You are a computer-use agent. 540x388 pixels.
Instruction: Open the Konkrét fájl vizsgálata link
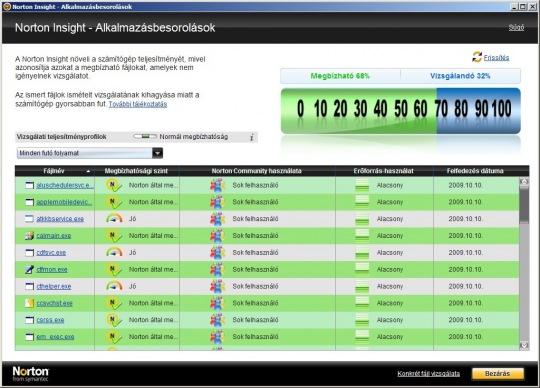click(428, 374)
